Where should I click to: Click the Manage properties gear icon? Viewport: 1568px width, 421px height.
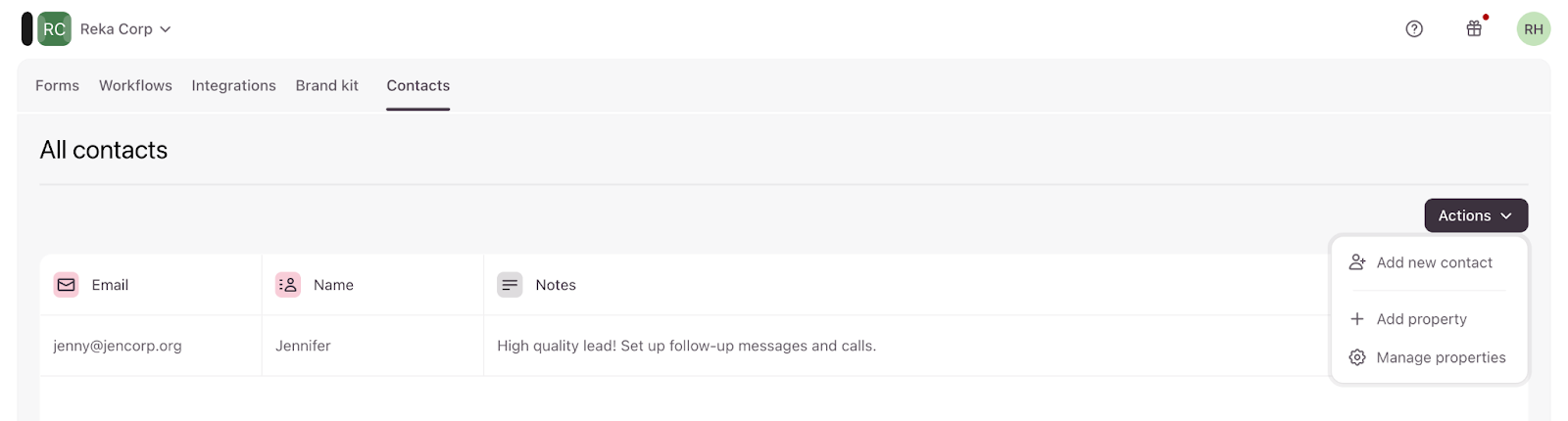click(x=1357, y=357)
